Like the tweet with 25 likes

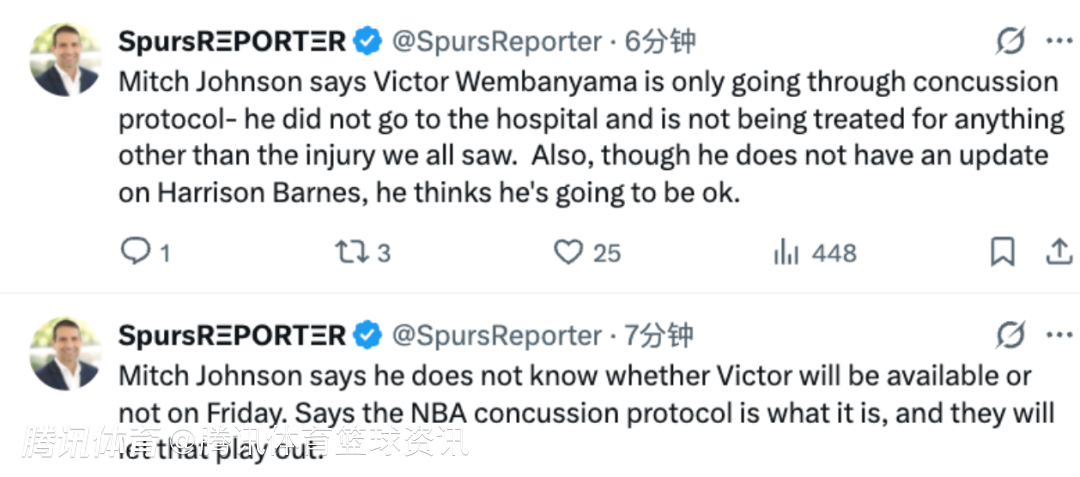569,252
